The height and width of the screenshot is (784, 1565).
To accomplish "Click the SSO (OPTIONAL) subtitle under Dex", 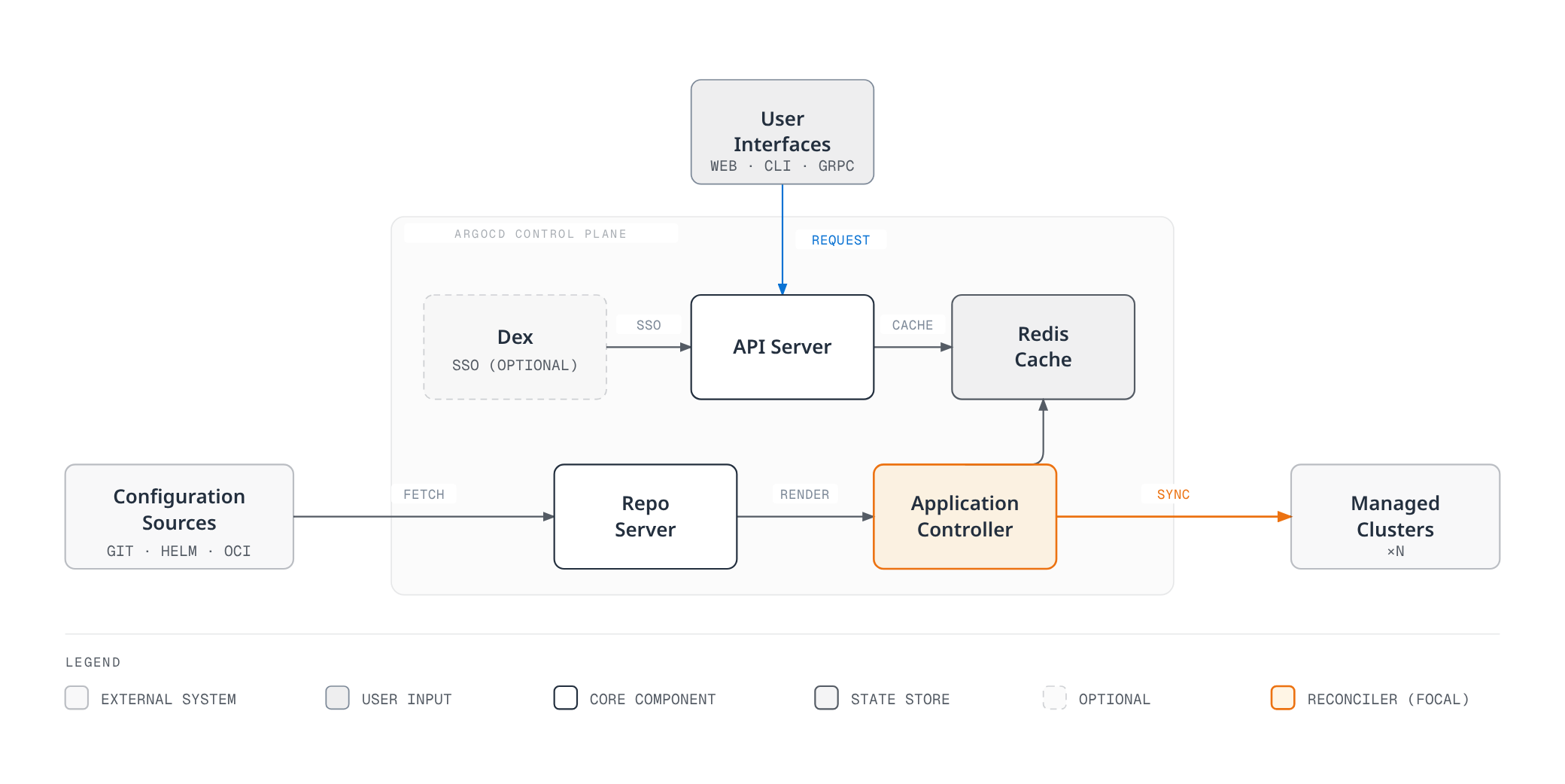I will pyautogui.click(x=515, y=365).
